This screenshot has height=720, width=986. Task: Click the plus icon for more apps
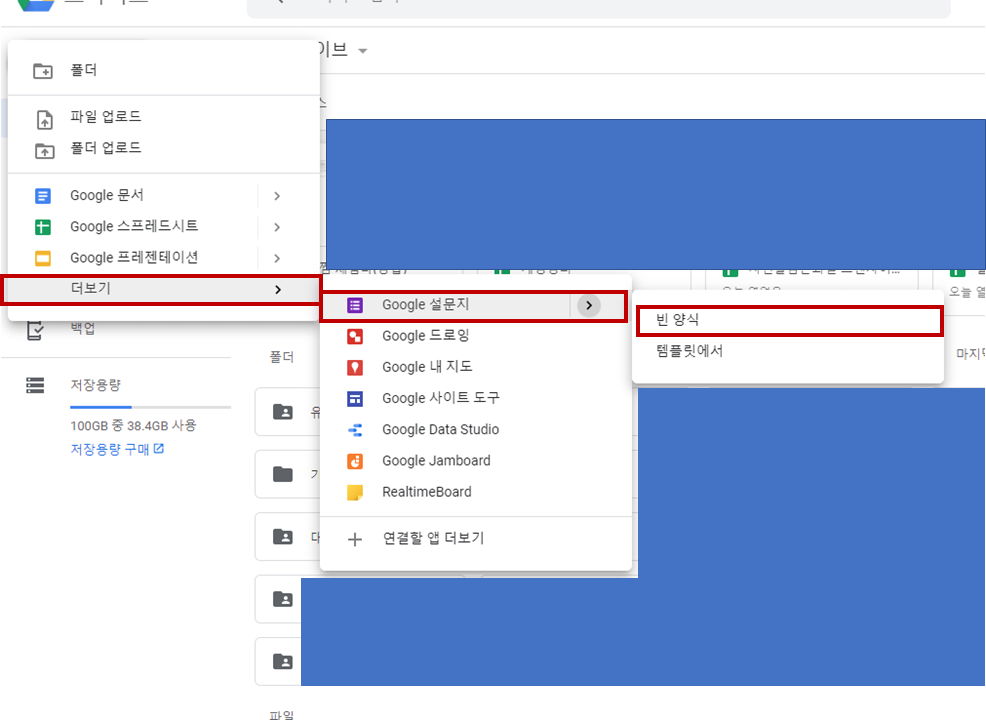pos(355,540)
